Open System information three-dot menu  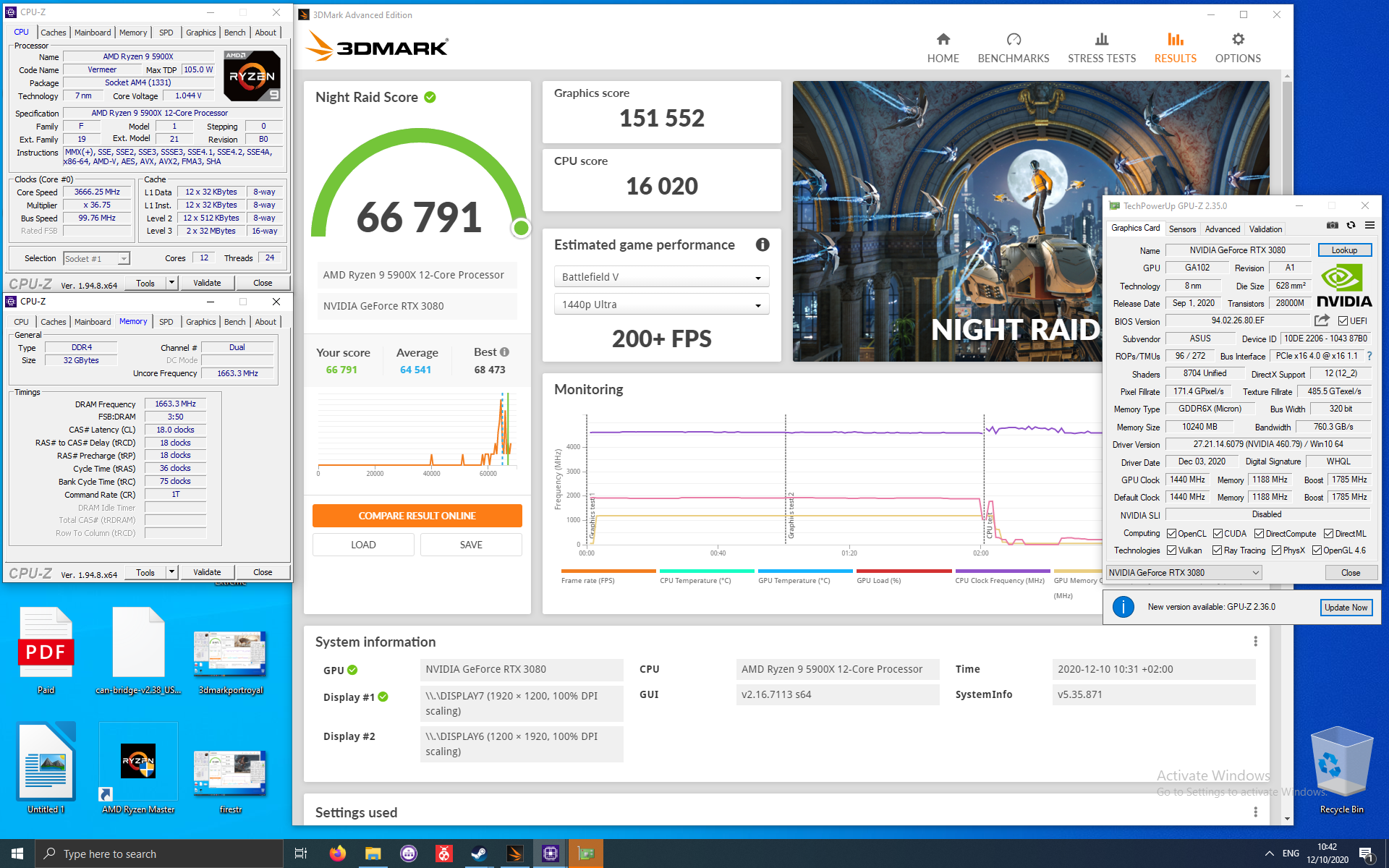(1256, 642)
